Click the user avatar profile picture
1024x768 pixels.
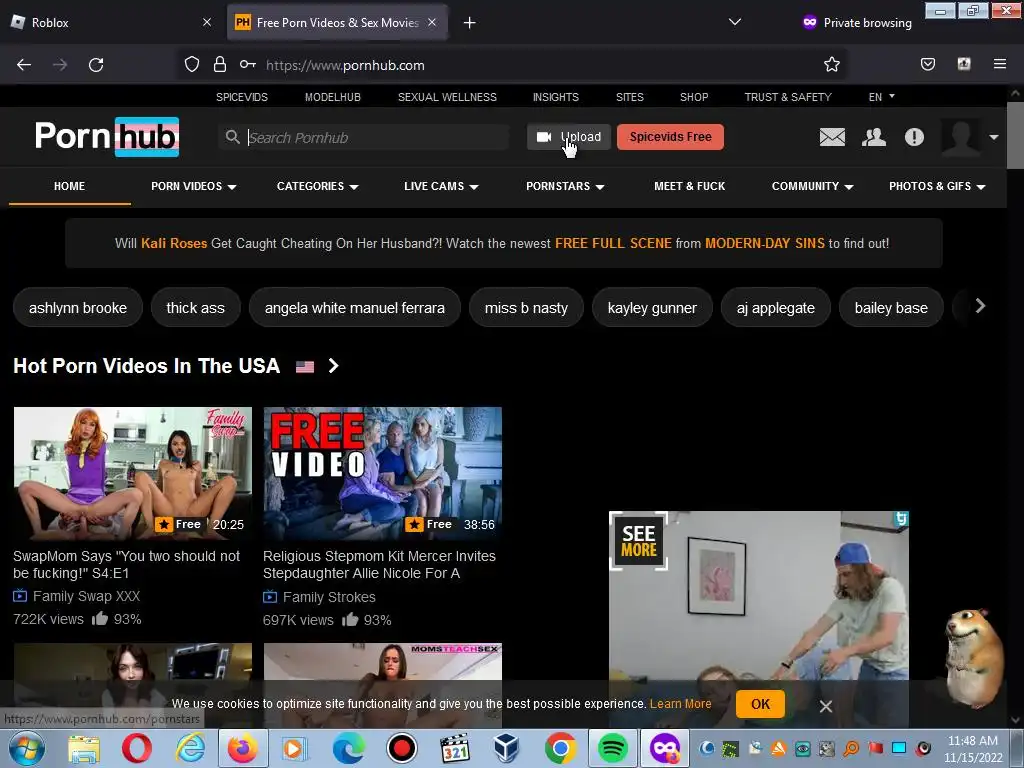pyautogui.click(x=961, y=137)
